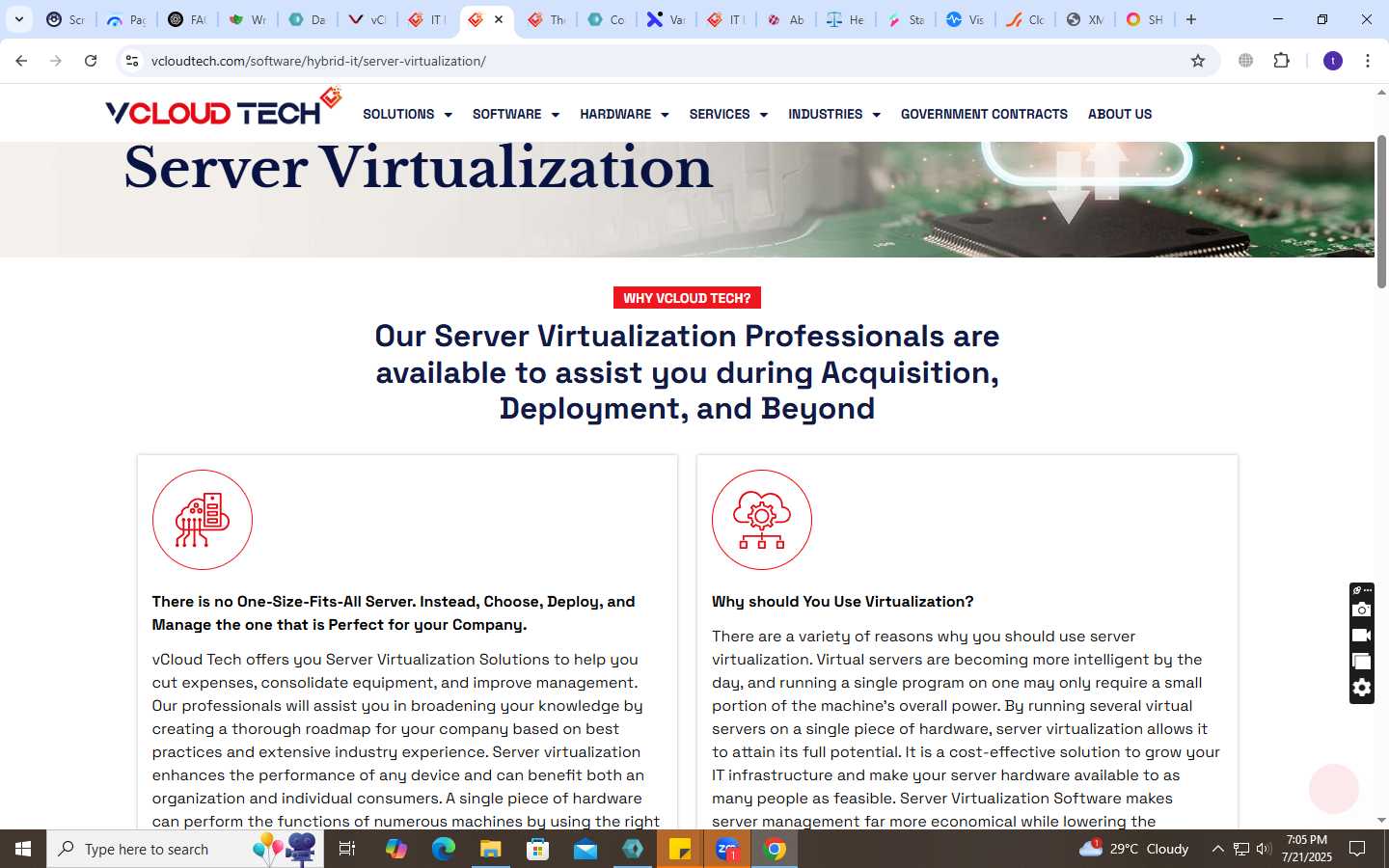Screen dimensions: 1389x868
Task: Switch to the 'SH' browser tab
Action: tap(1144, 19)
